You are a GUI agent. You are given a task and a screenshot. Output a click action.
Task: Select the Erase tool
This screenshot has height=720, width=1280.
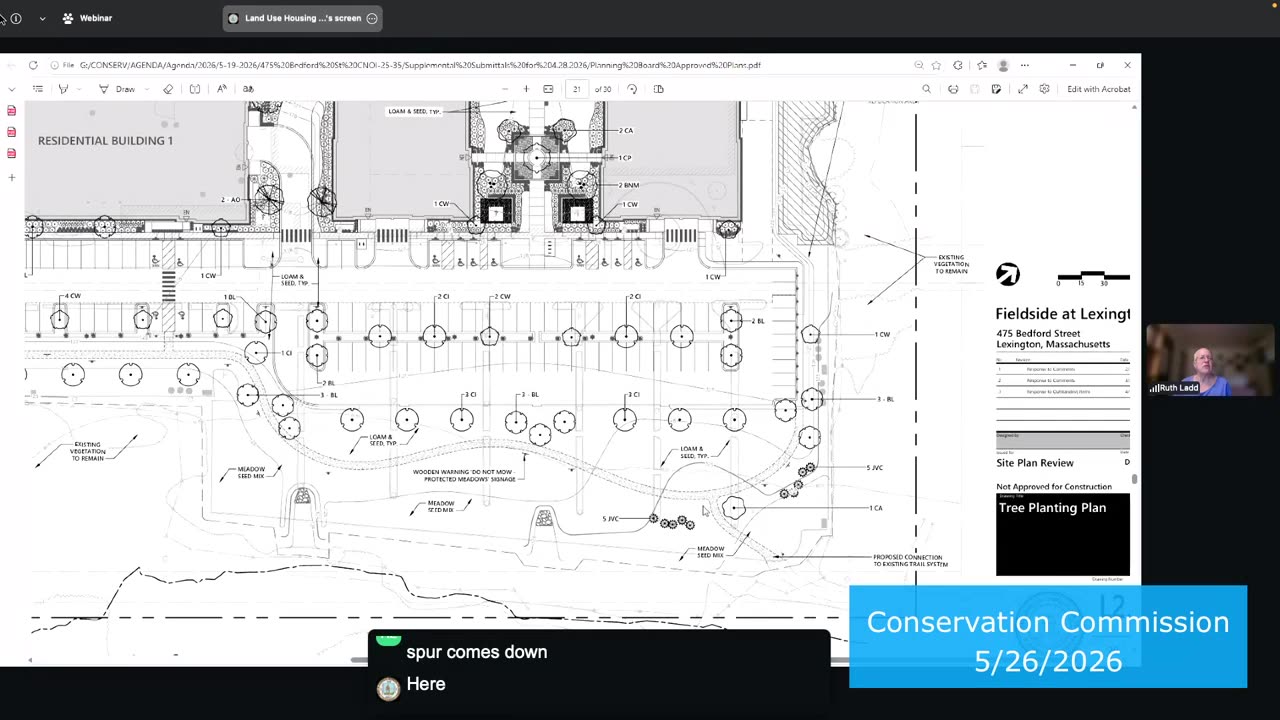pyautogui.click(x=168, y=89)
